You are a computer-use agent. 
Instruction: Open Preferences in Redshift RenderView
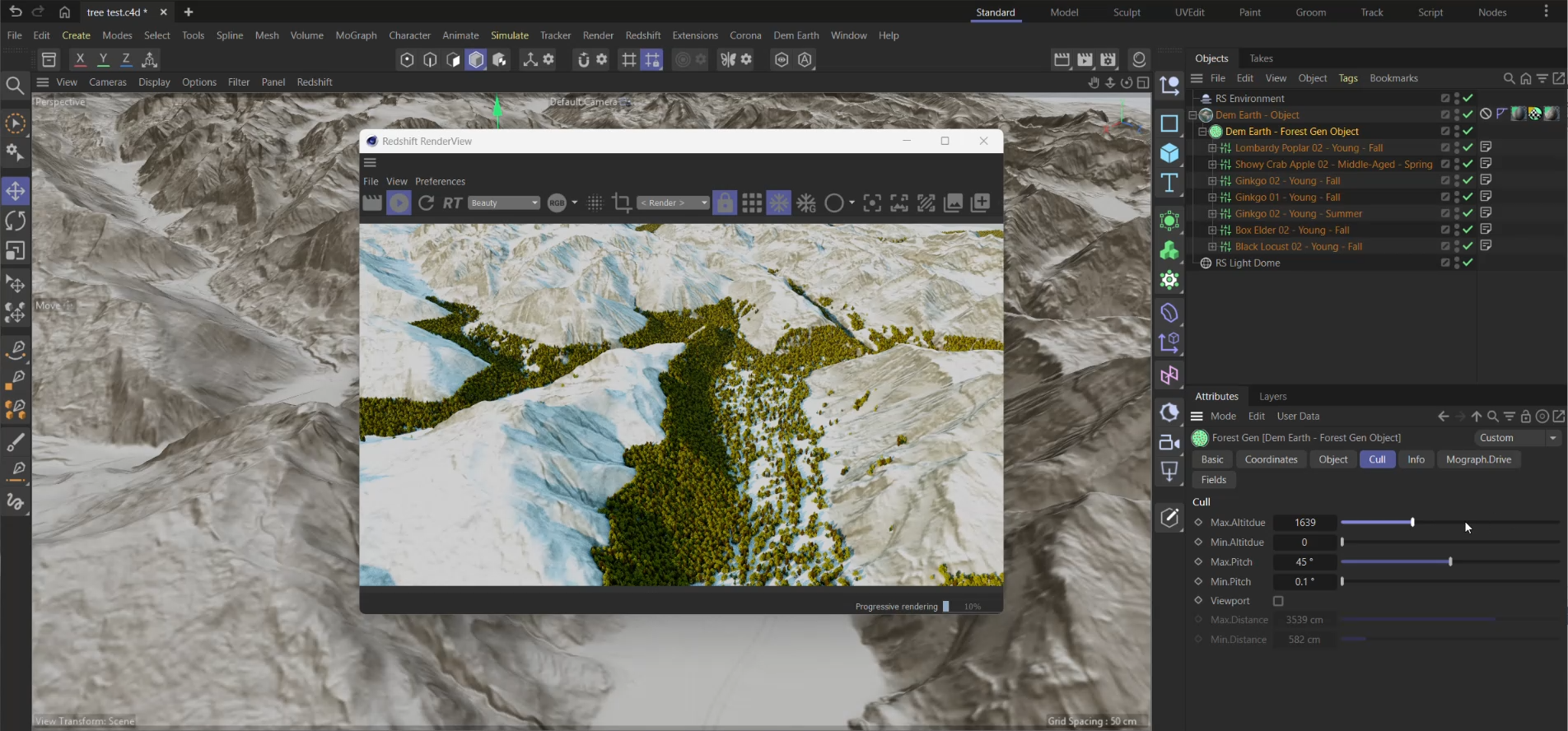point(440,181)
